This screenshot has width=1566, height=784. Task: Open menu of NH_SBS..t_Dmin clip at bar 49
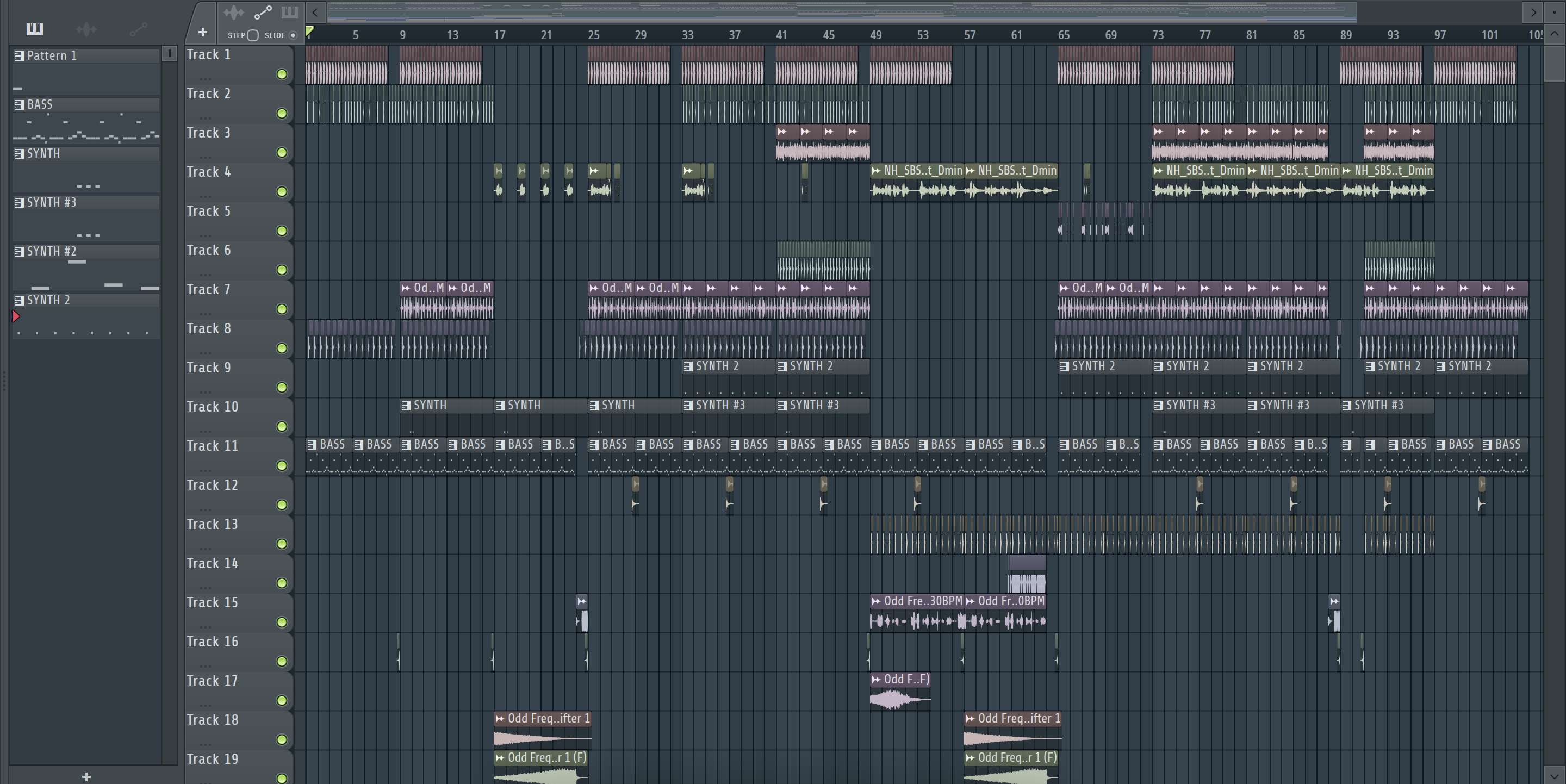(x=876, y=171)
